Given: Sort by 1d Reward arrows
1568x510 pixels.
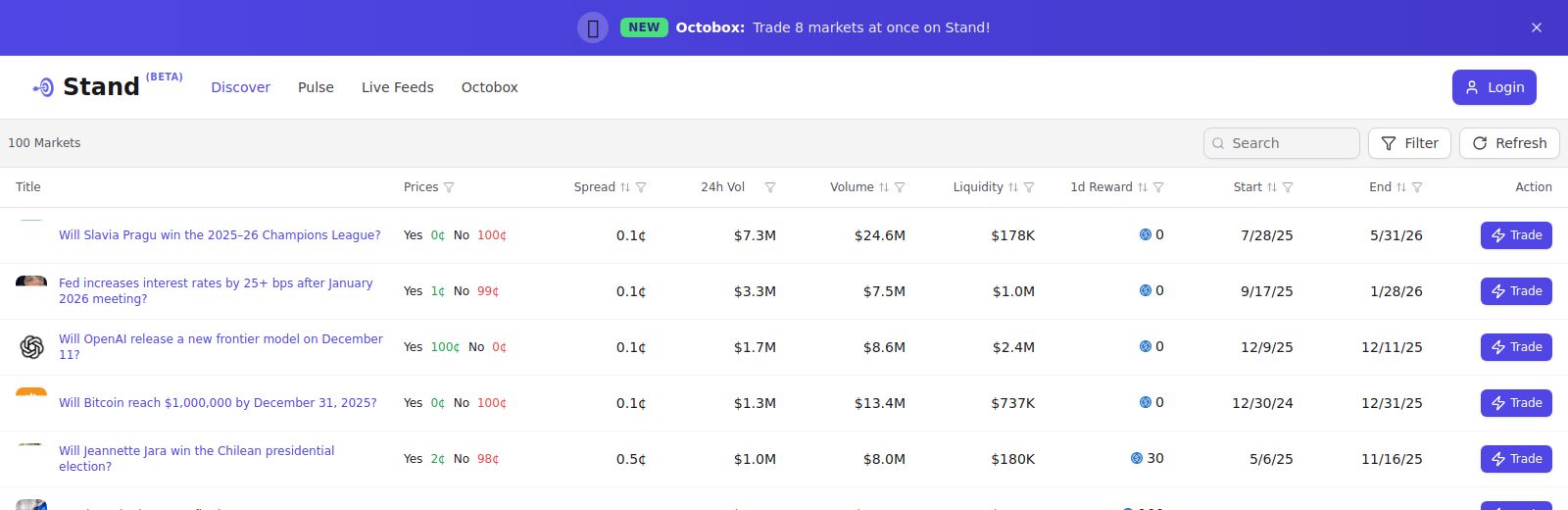Looking at the screenshot, I should pos(1142,187).
